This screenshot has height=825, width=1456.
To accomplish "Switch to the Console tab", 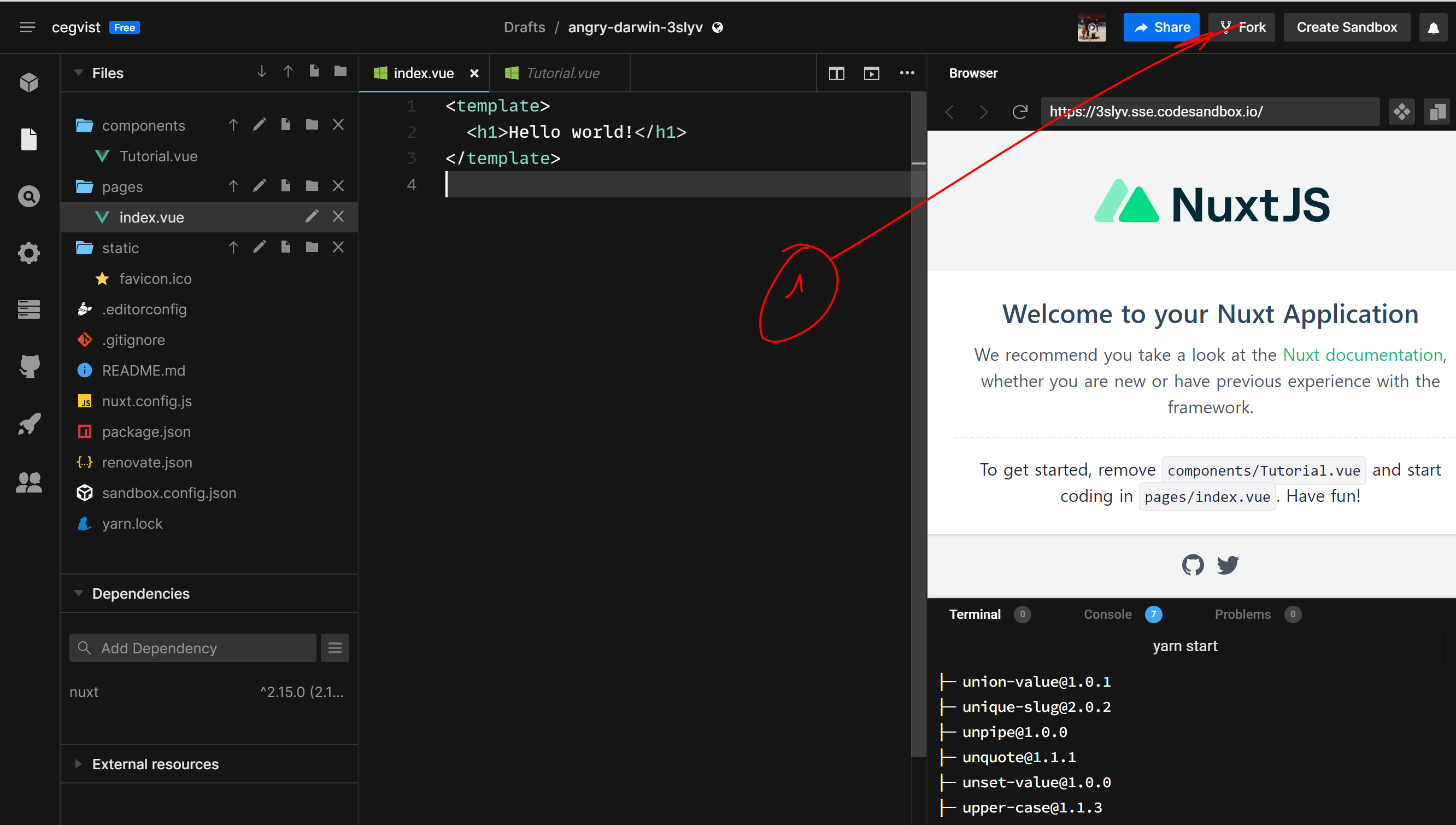I will [x=1123, y=614].
